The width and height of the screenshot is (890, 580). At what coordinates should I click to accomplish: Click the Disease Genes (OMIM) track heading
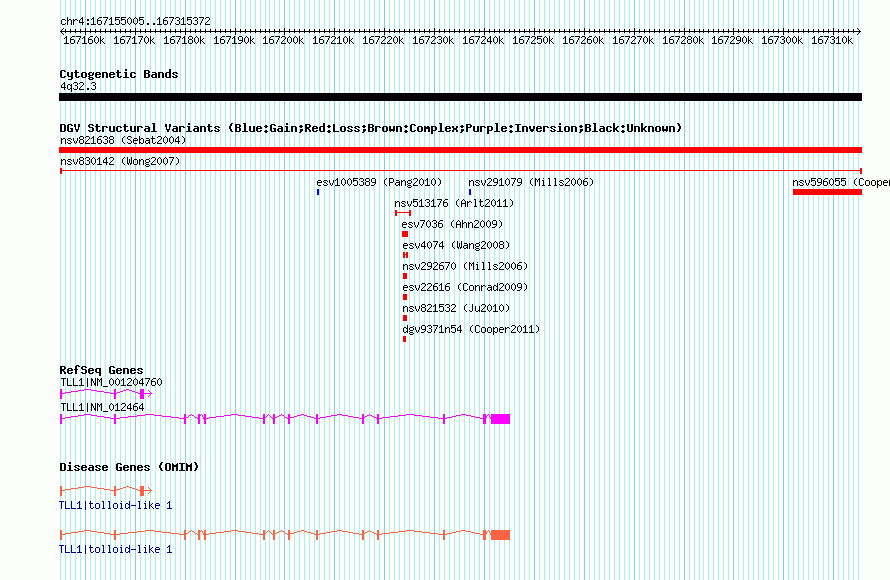[129, 467]
